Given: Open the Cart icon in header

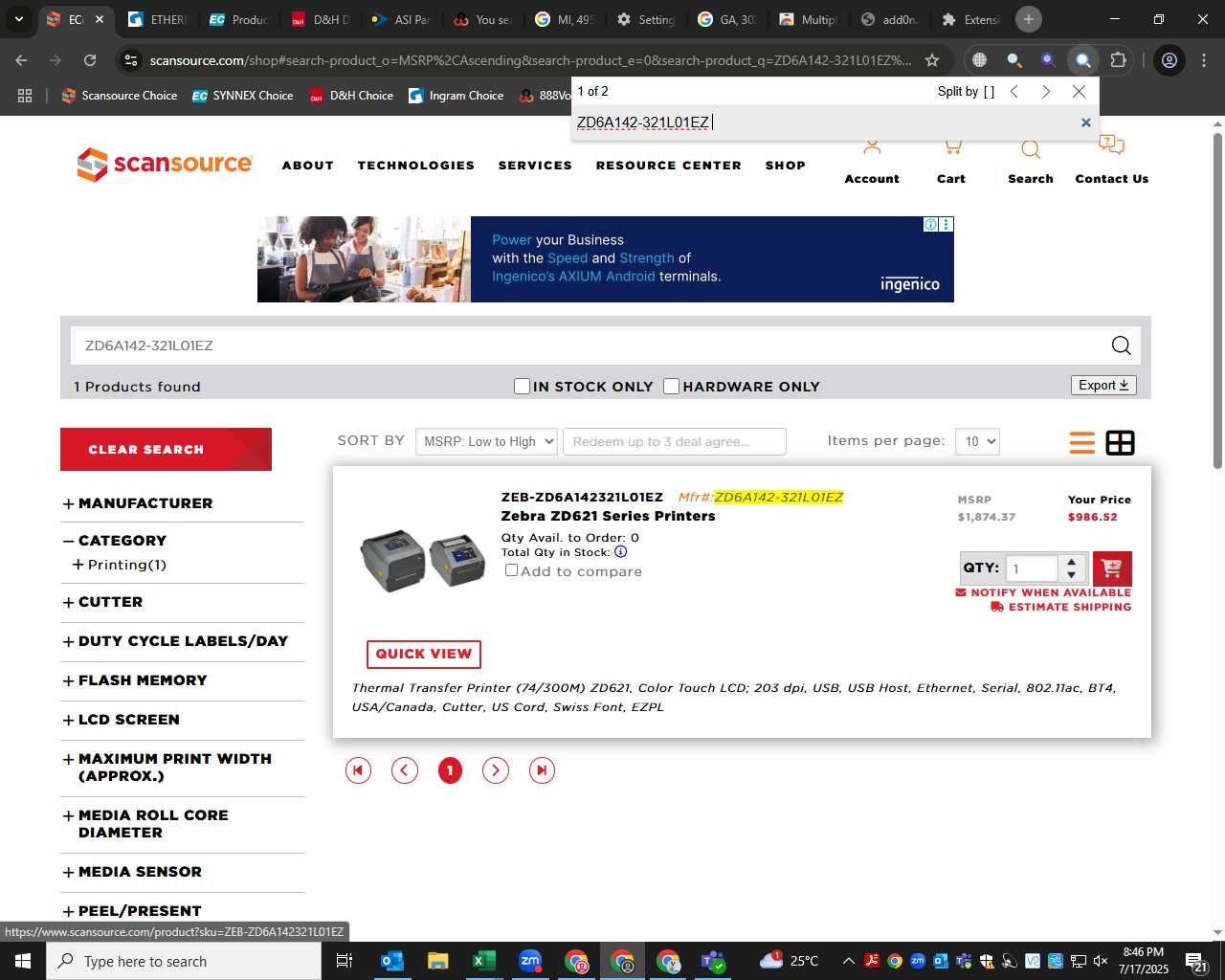Looking at the screenshot, I should point(951,148).
